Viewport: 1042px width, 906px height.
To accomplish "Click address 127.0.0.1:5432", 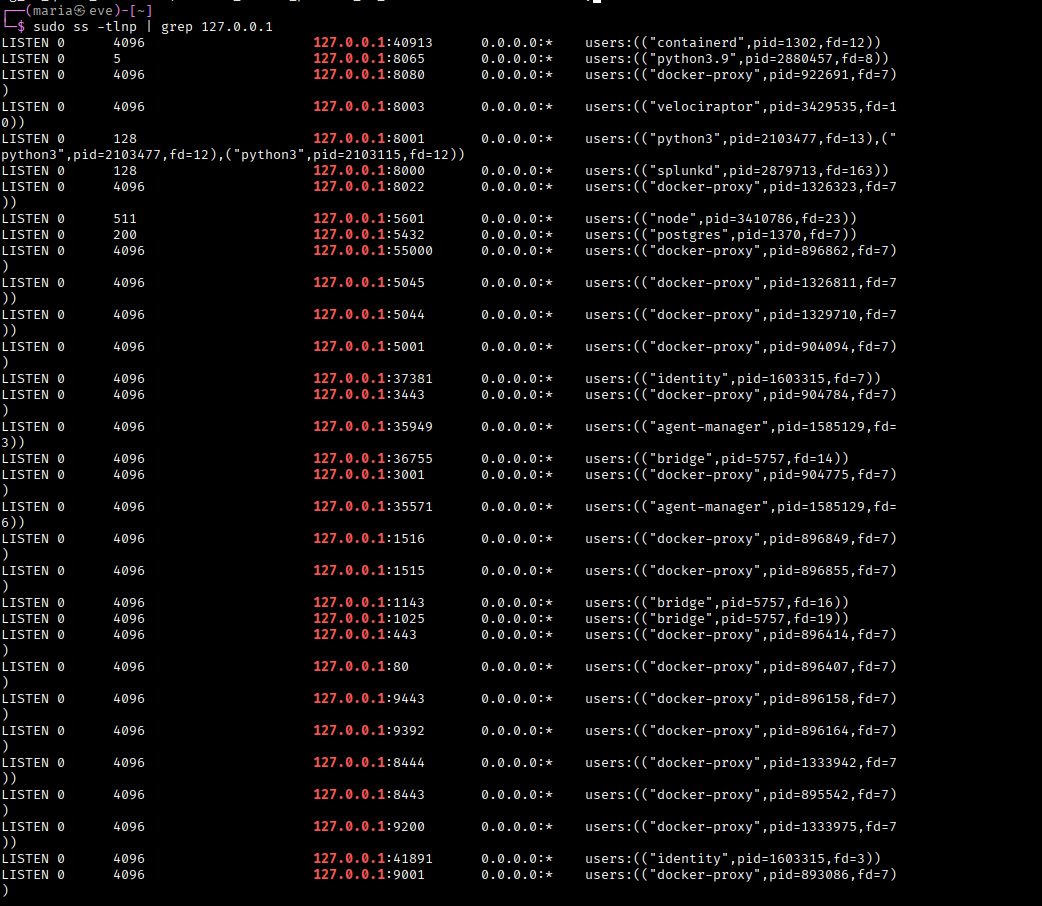I will (369, 234).
